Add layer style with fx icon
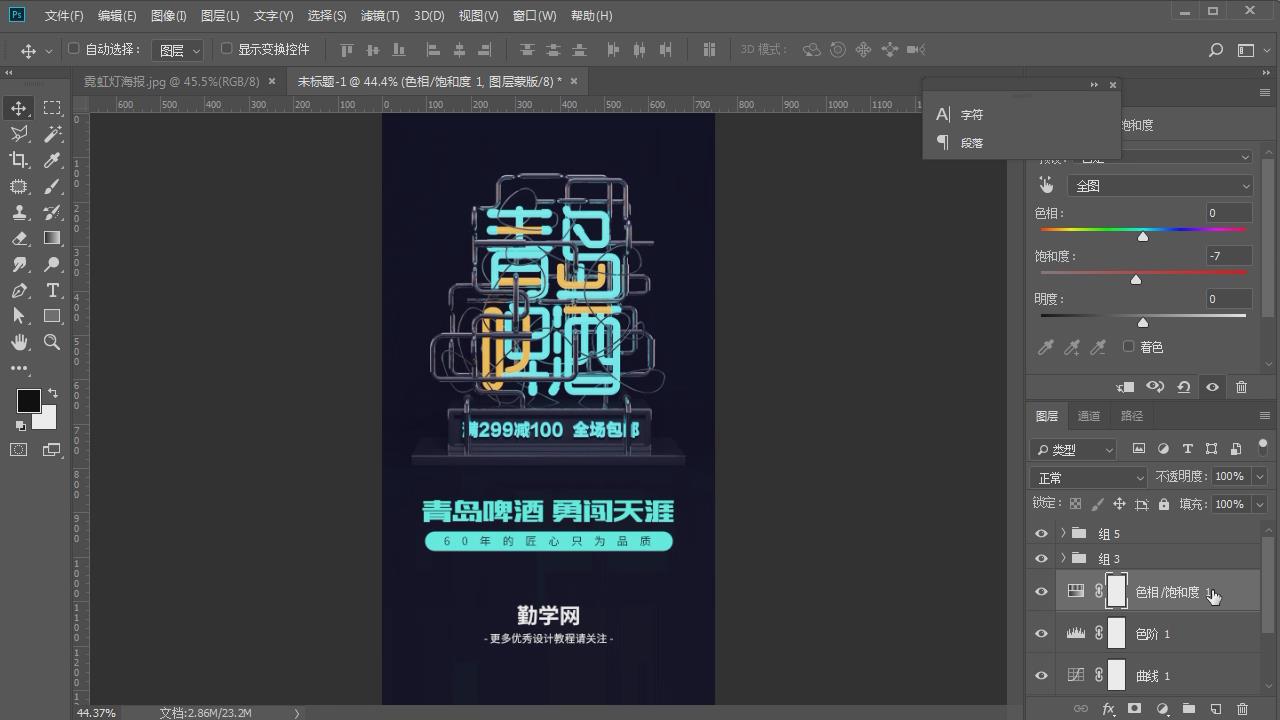This screenshot has width=1280, height=720. pyautogui.click(x=1108, y=709)
